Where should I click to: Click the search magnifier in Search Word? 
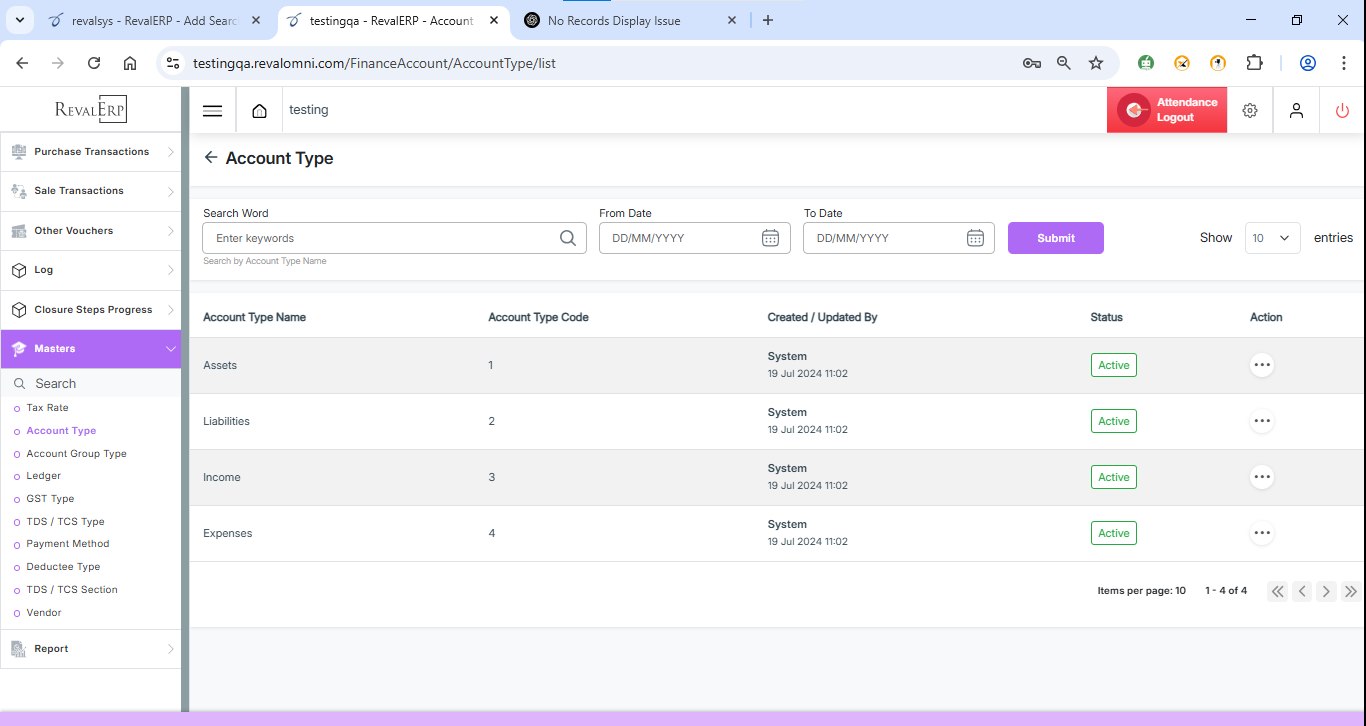568,238
